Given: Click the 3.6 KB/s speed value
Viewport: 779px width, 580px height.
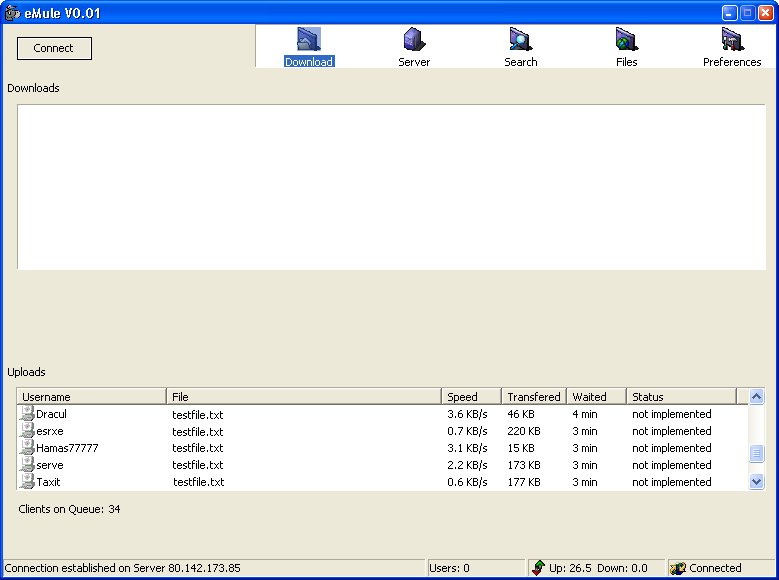Looking at the screenshot, I should [467, 414].
